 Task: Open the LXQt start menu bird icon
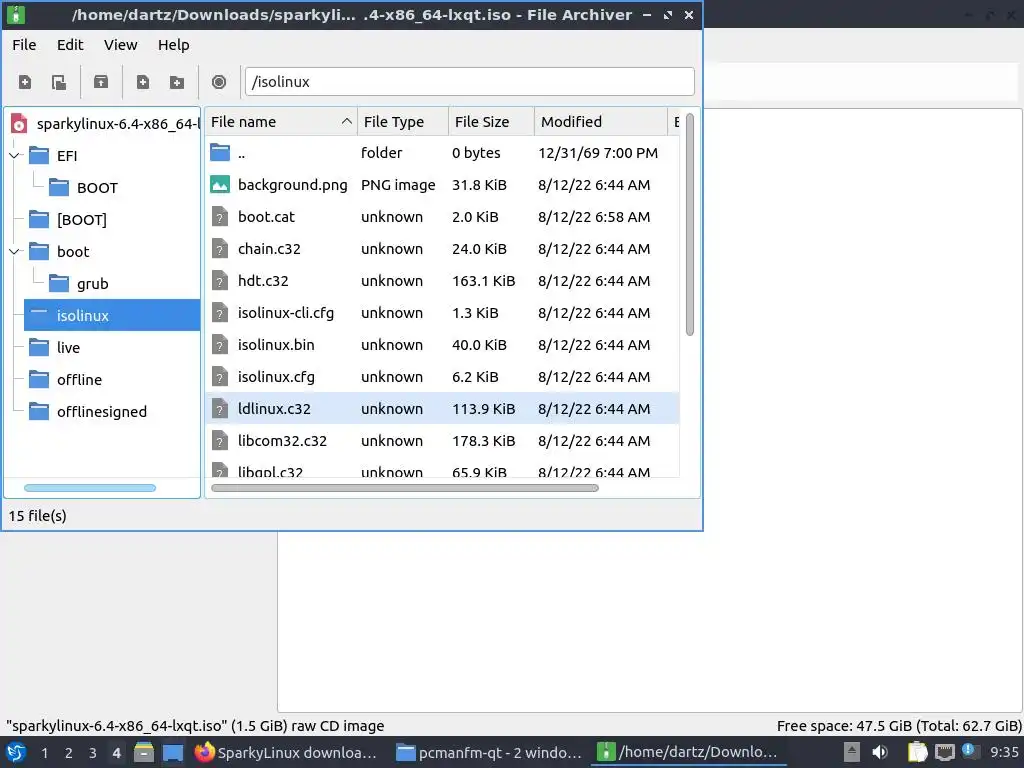coord(16,752)
